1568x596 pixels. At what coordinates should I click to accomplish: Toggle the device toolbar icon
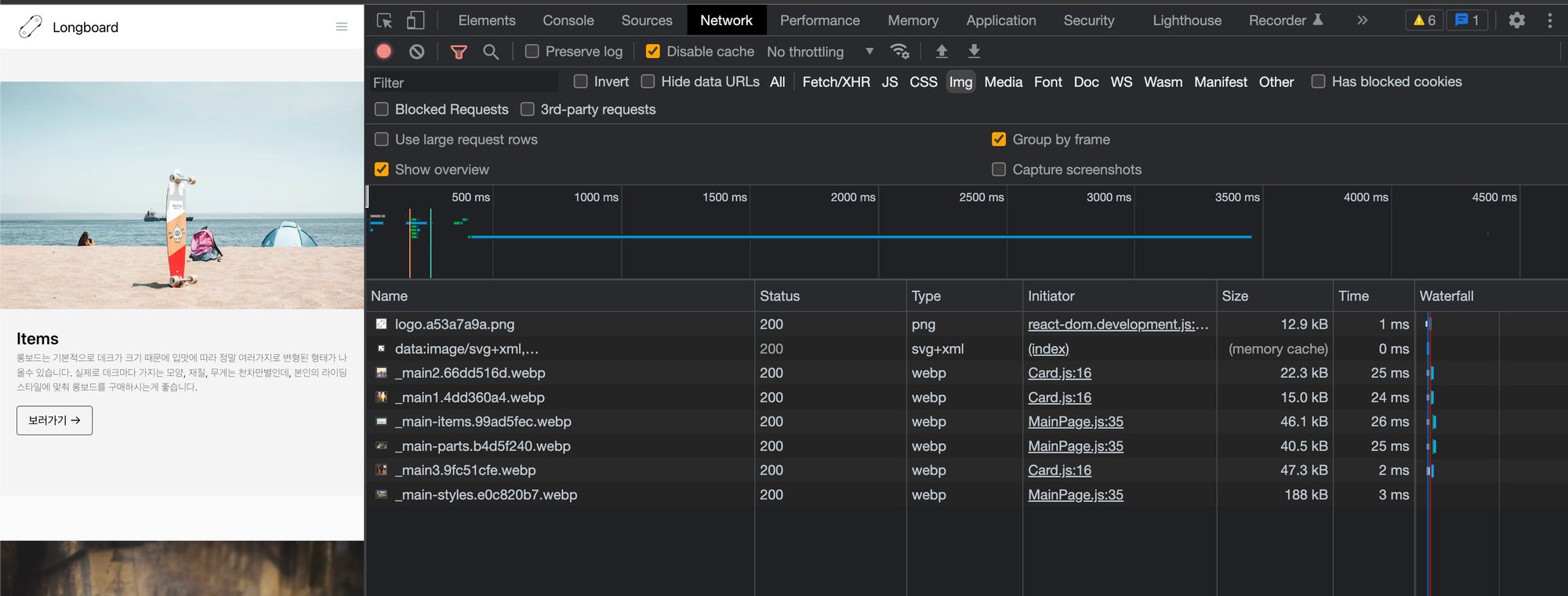pyautogui.click(x=416, y=20)
